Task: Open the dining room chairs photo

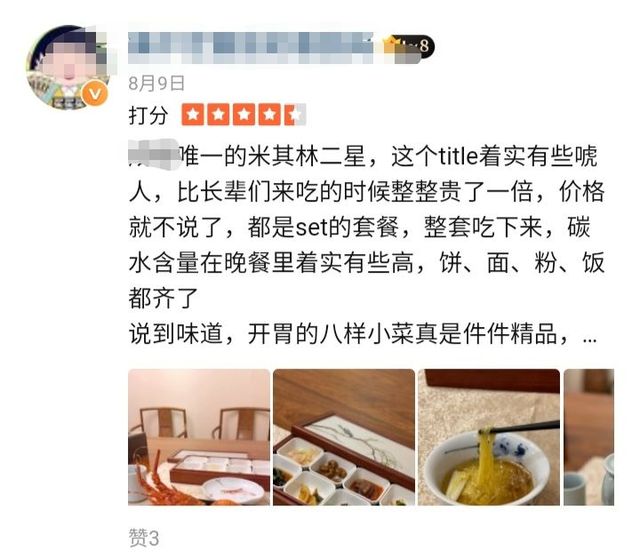Action: point(199,437)
